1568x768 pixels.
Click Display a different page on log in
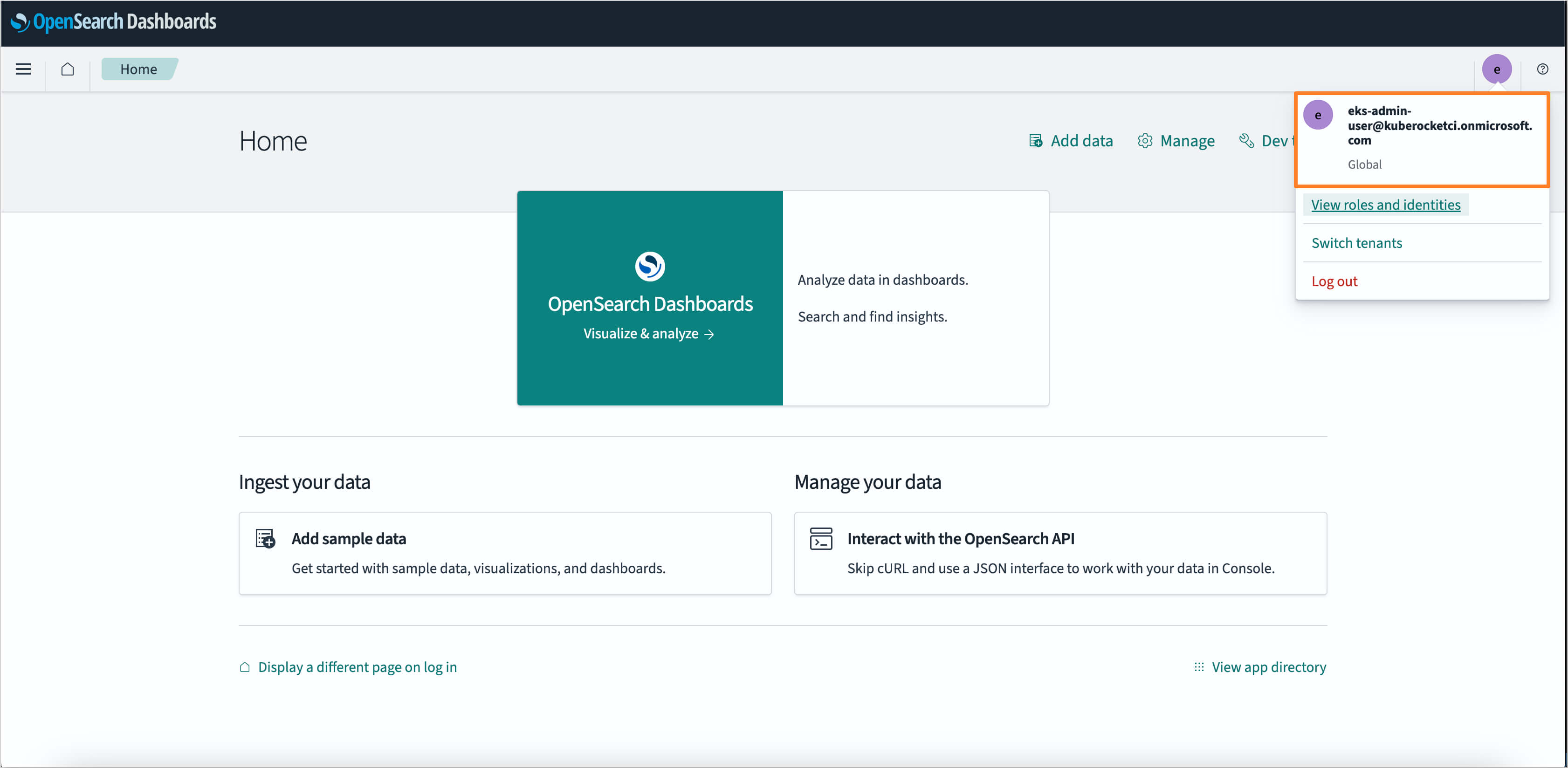(x=355, y=666)
